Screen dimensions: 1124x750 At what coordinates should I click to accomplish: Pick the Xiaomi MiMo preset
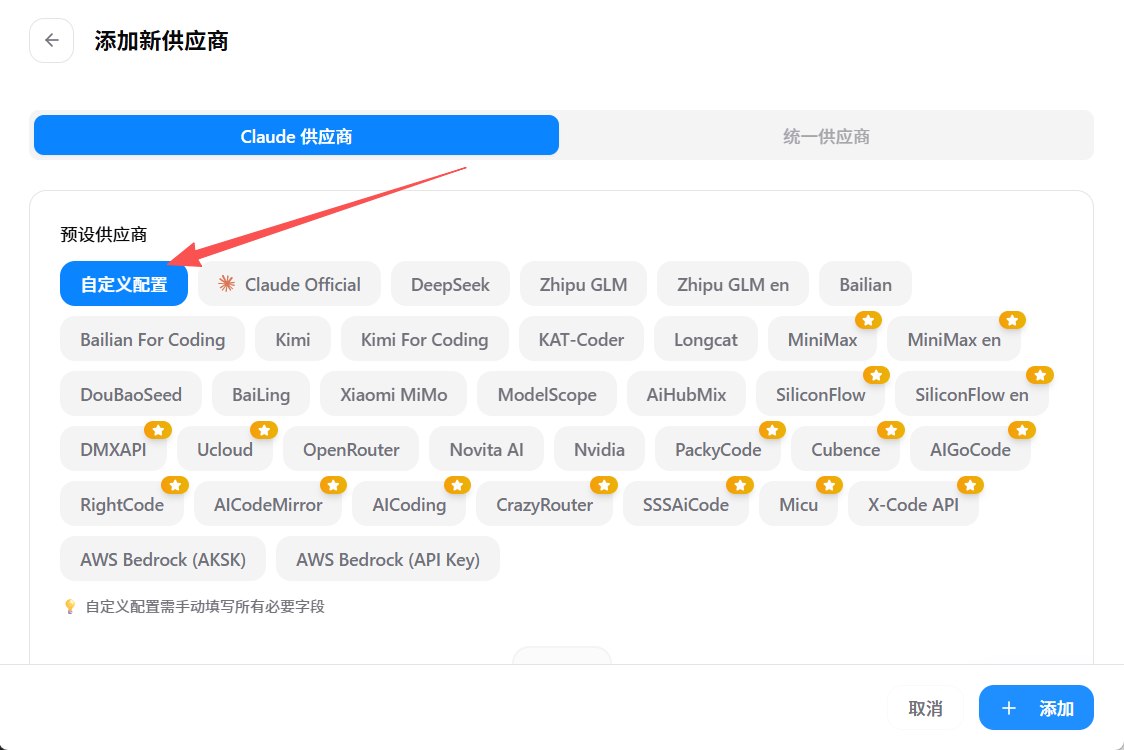(x=394, y=394)
